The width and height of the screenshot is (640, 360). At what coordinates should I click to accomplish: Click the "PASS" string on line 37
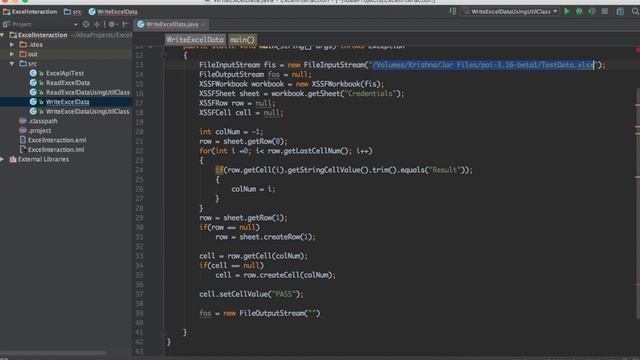[x=284, y=294]
